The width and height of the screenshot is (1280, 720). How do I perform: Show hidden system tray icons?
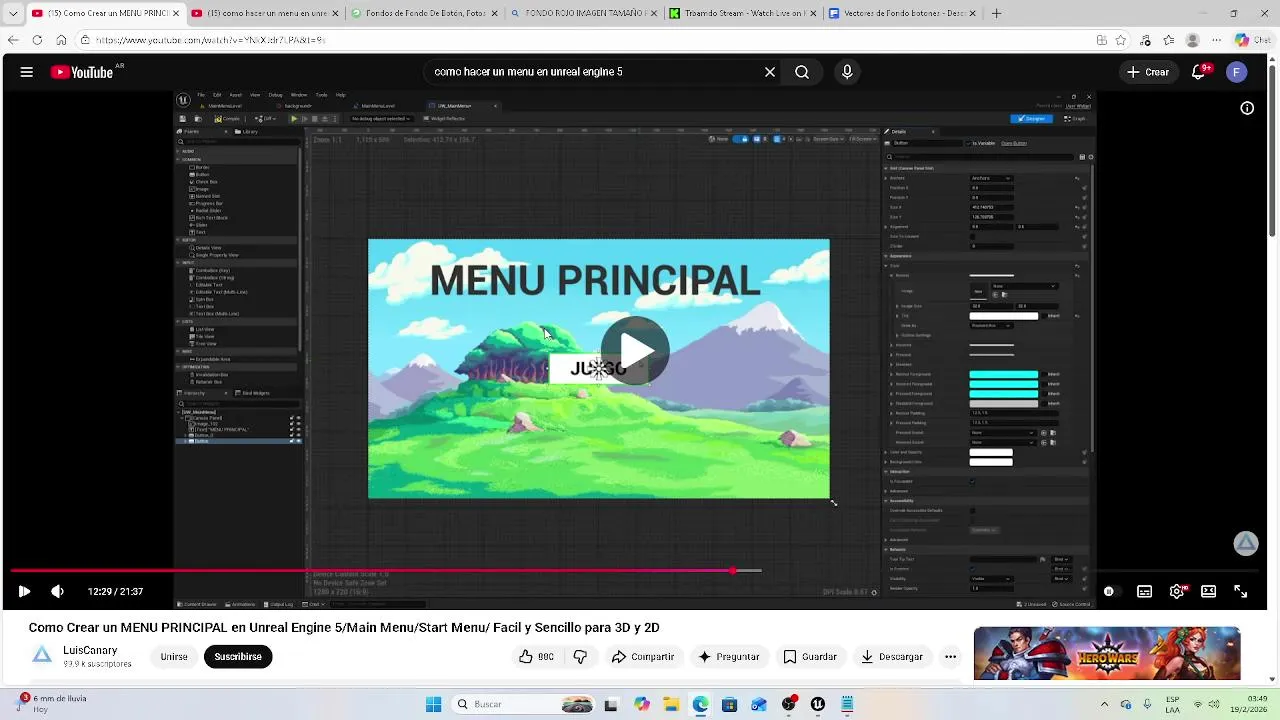pos(1104,704)
